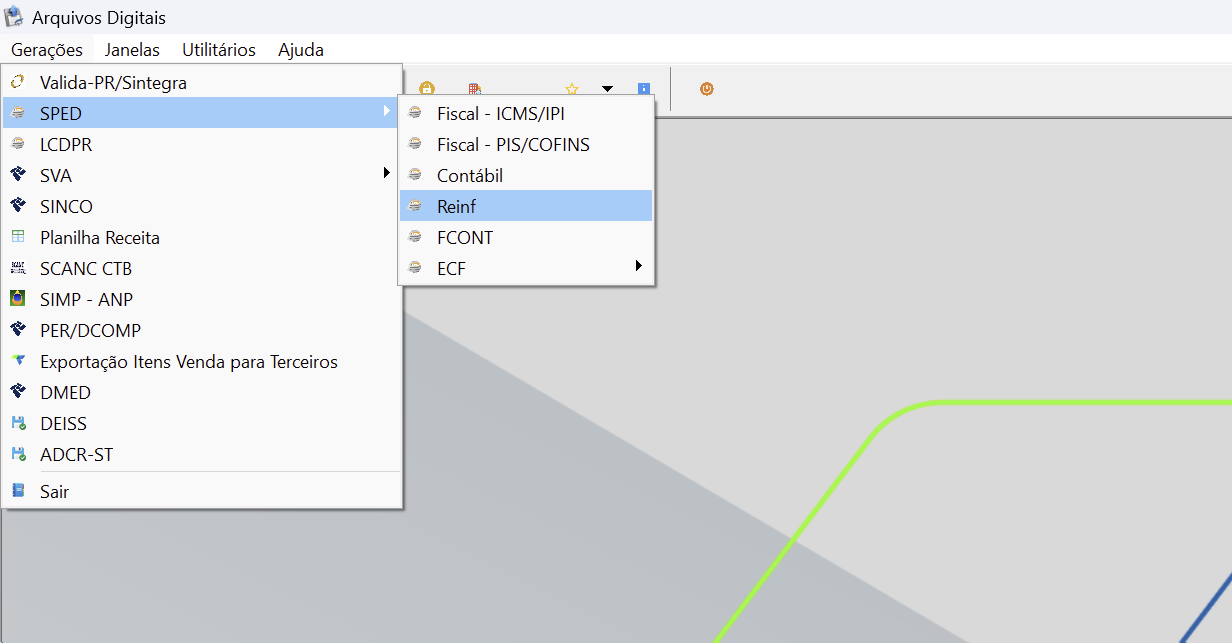
Task: Open the Utilitários menu
Action: point(219,50)
